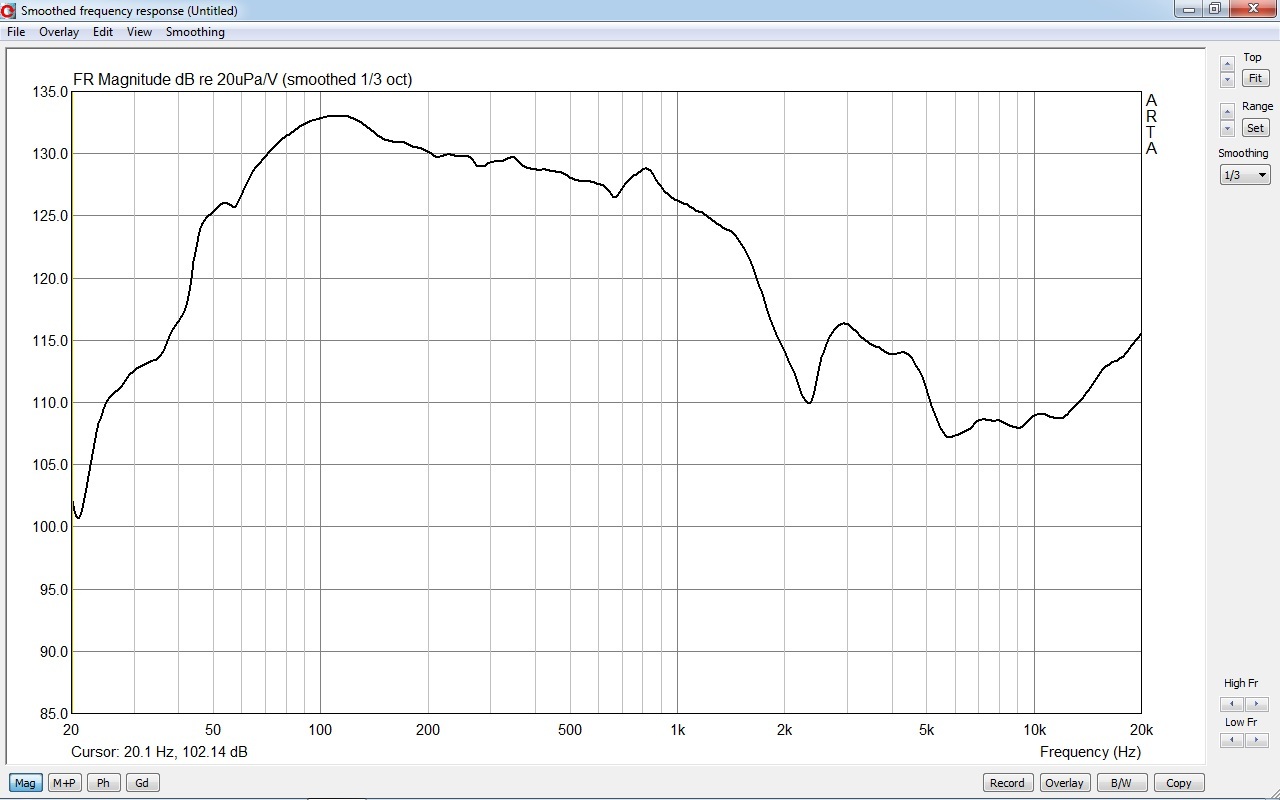The image size is (1280, 800).
Task: Click the Overlay button in the bottom bar
Action: 1064,783
